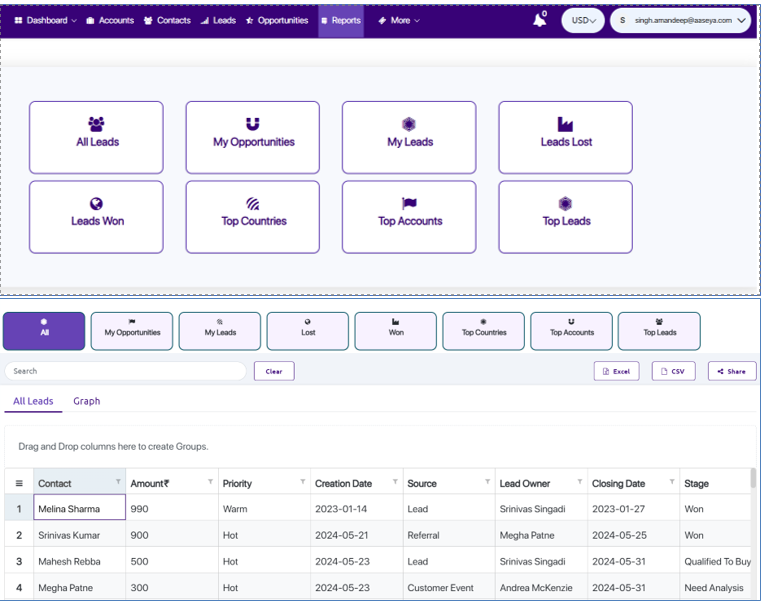Click into the Search input field

pos(125,371)
